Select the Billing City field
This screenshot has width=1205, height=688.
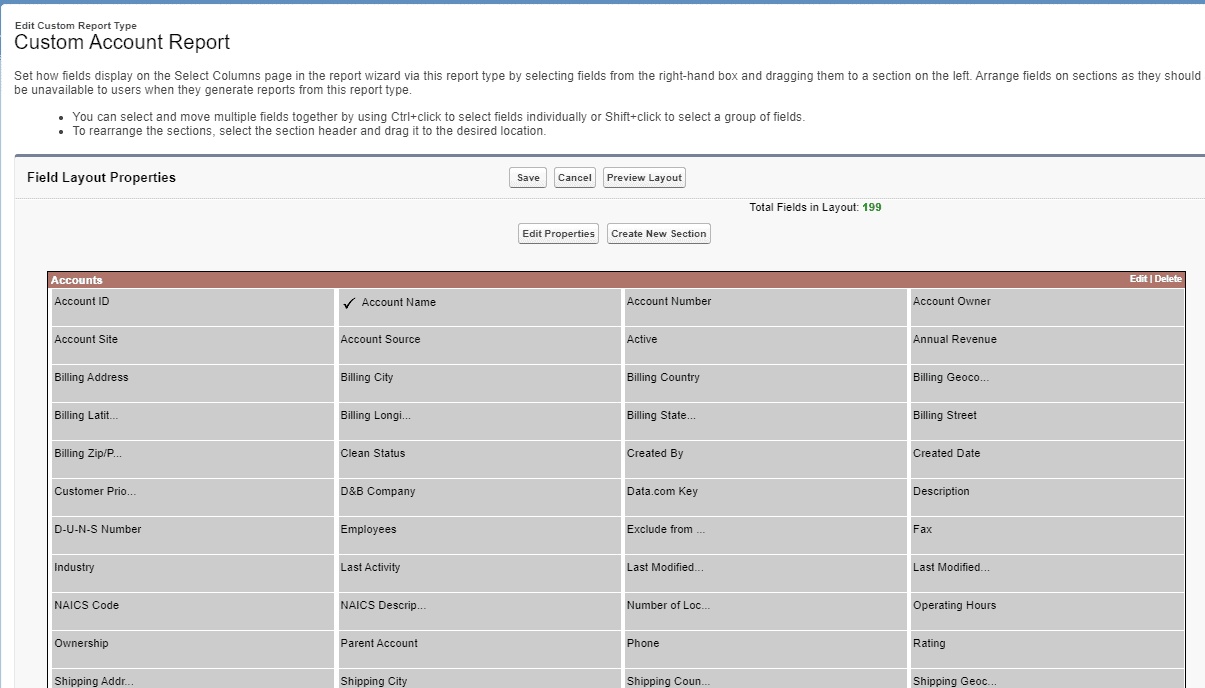coord(480,383)
